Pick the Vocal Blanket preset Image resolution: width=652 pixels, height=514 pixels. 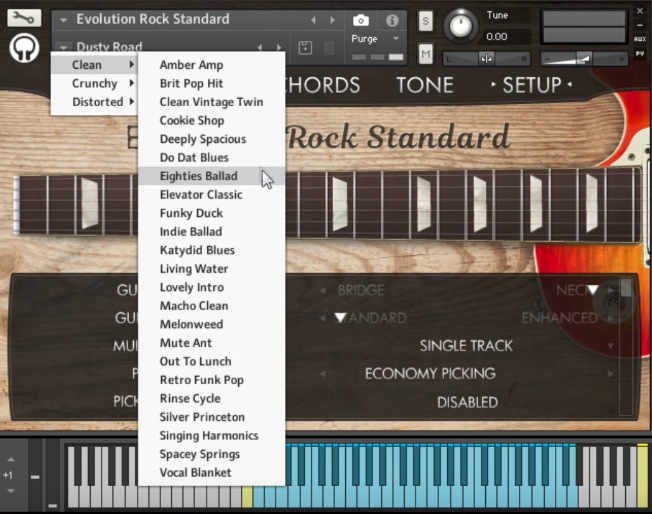pos(211,472)
